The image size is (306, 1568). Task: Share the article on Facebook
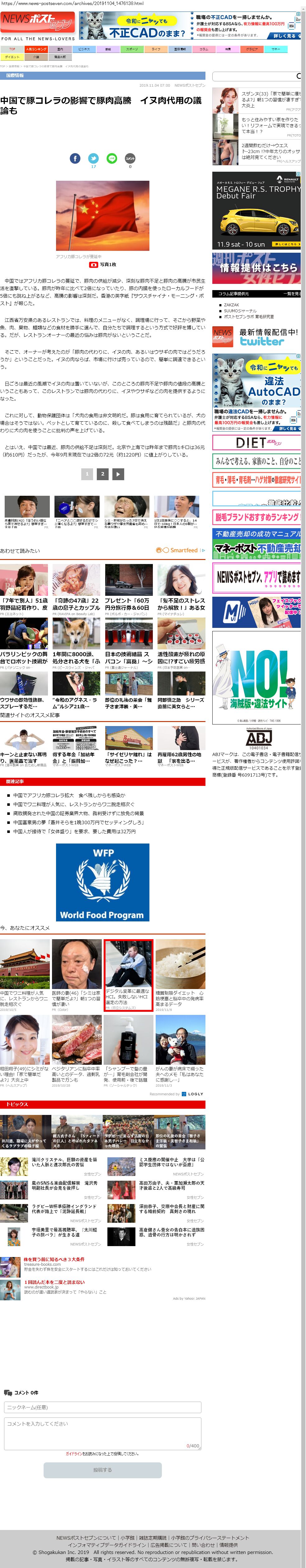click(75, 158)
